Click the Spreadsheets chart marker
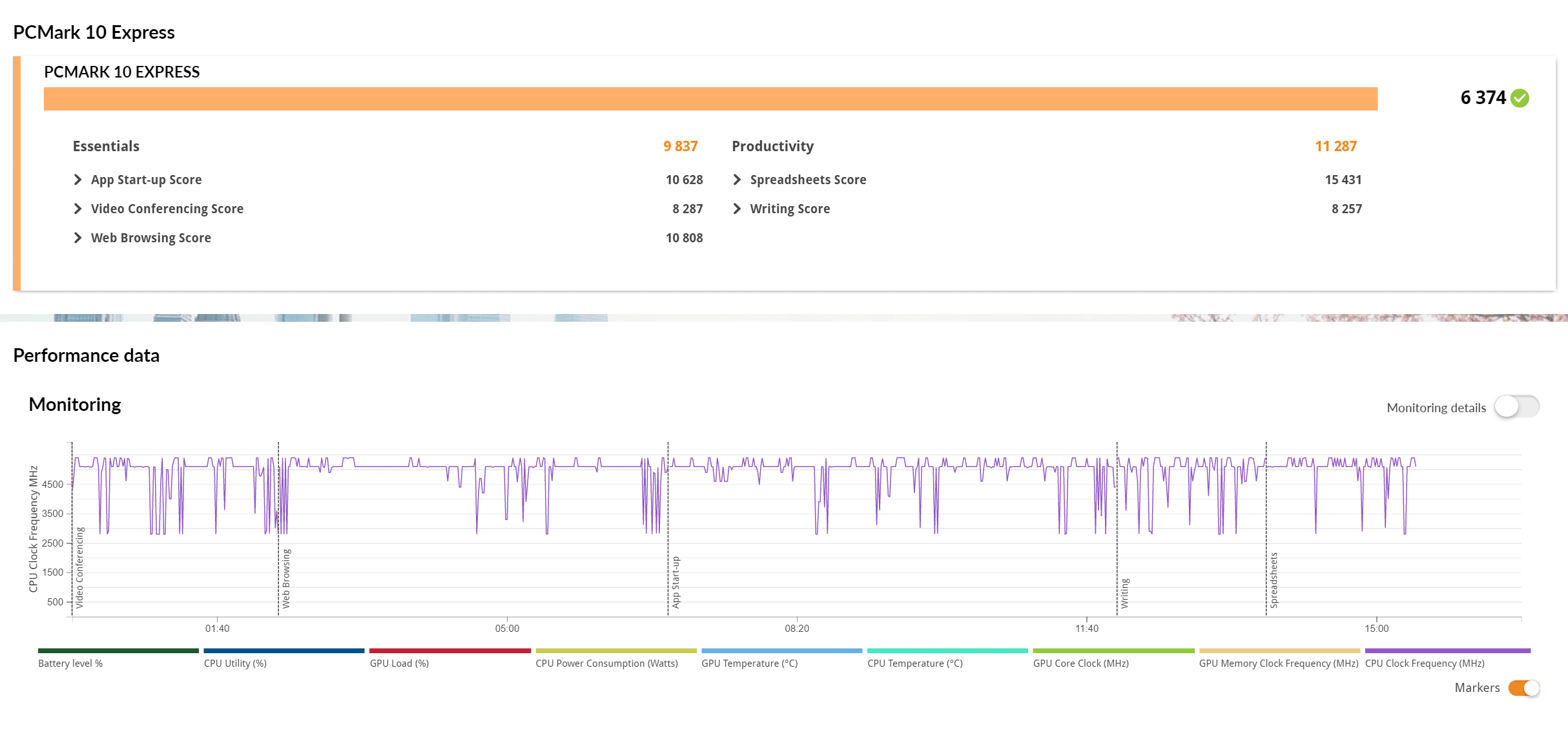1568x743 pixels. [x=1274, y=580]
